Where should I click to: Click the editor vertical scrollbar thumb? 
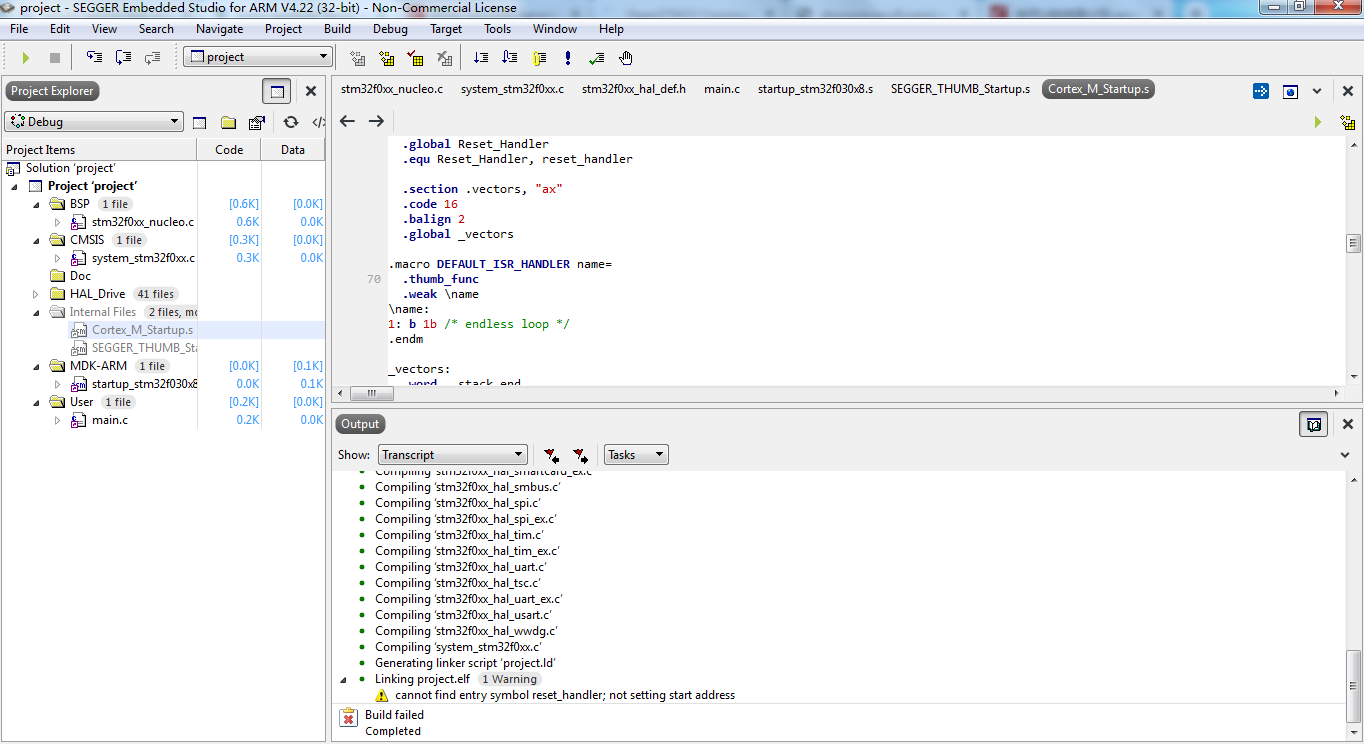tap(1353, 244)
